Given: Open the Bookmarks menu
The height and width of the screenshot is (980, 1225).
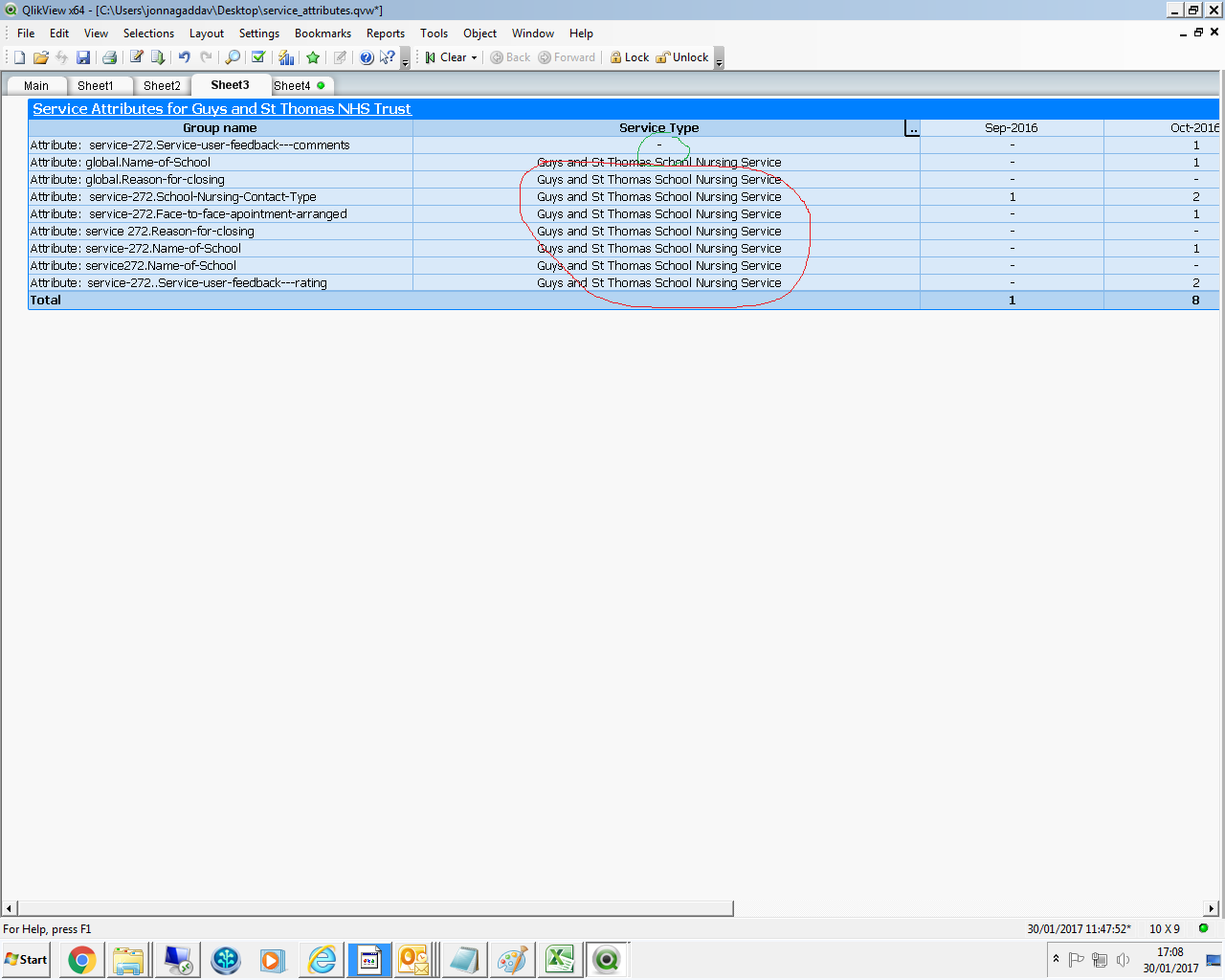Looking at the screenshot, I should point(323,33).
